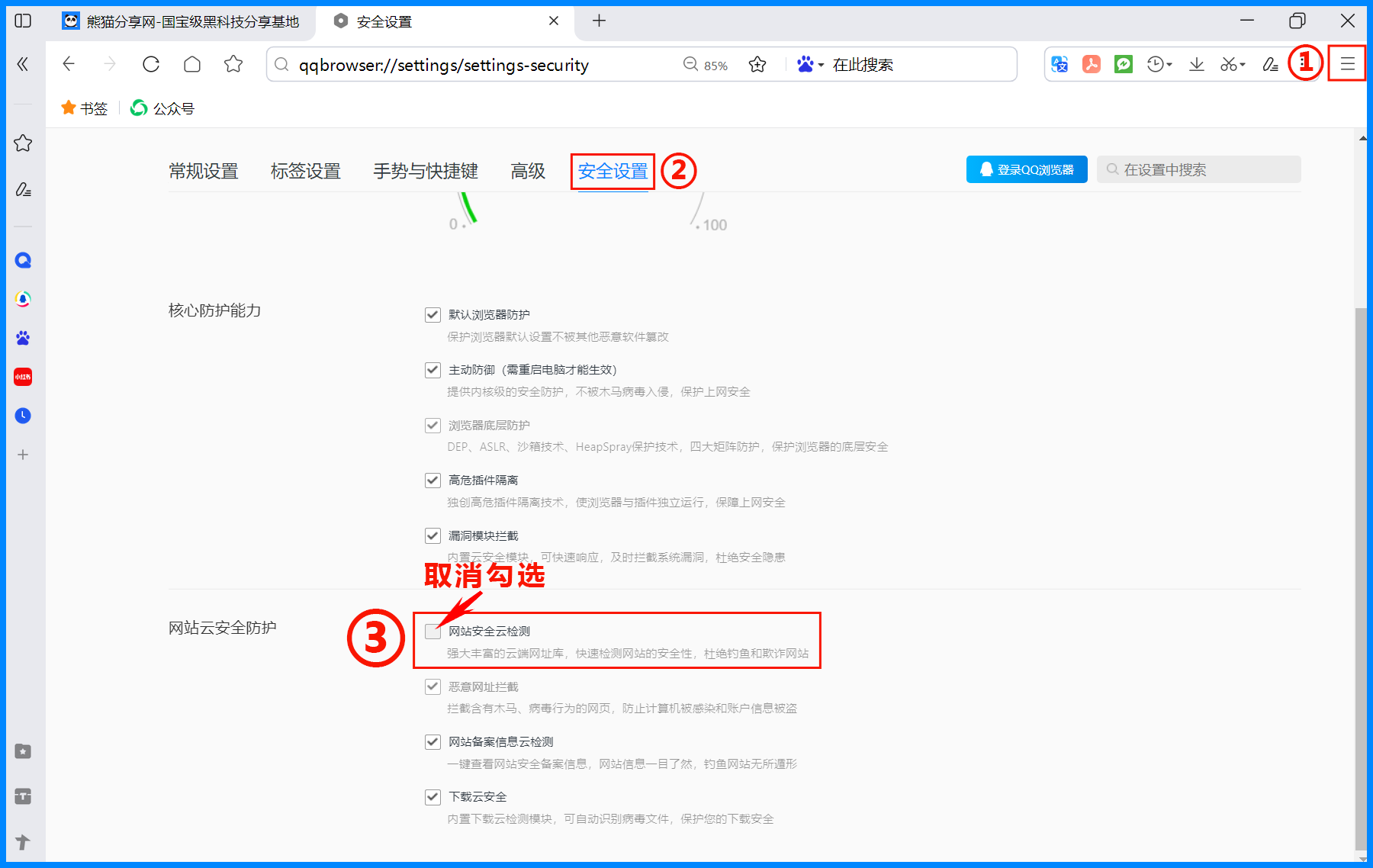Uncheck 下载云安全

point(432,796)
